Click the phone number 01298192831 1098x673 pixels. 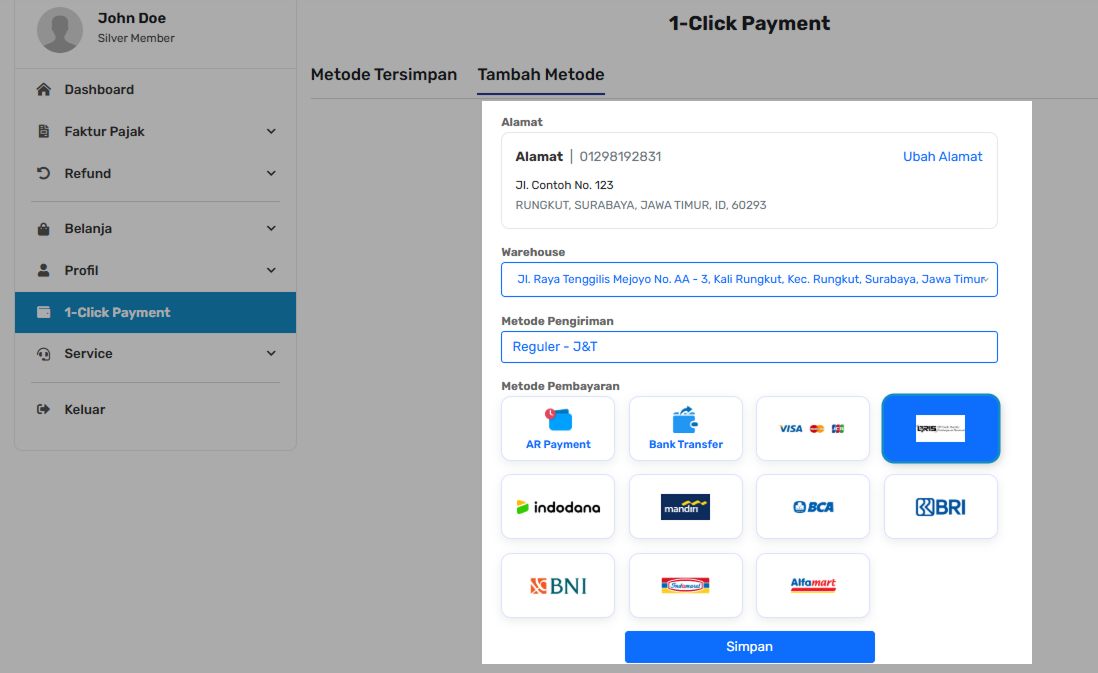pos(620,156)
